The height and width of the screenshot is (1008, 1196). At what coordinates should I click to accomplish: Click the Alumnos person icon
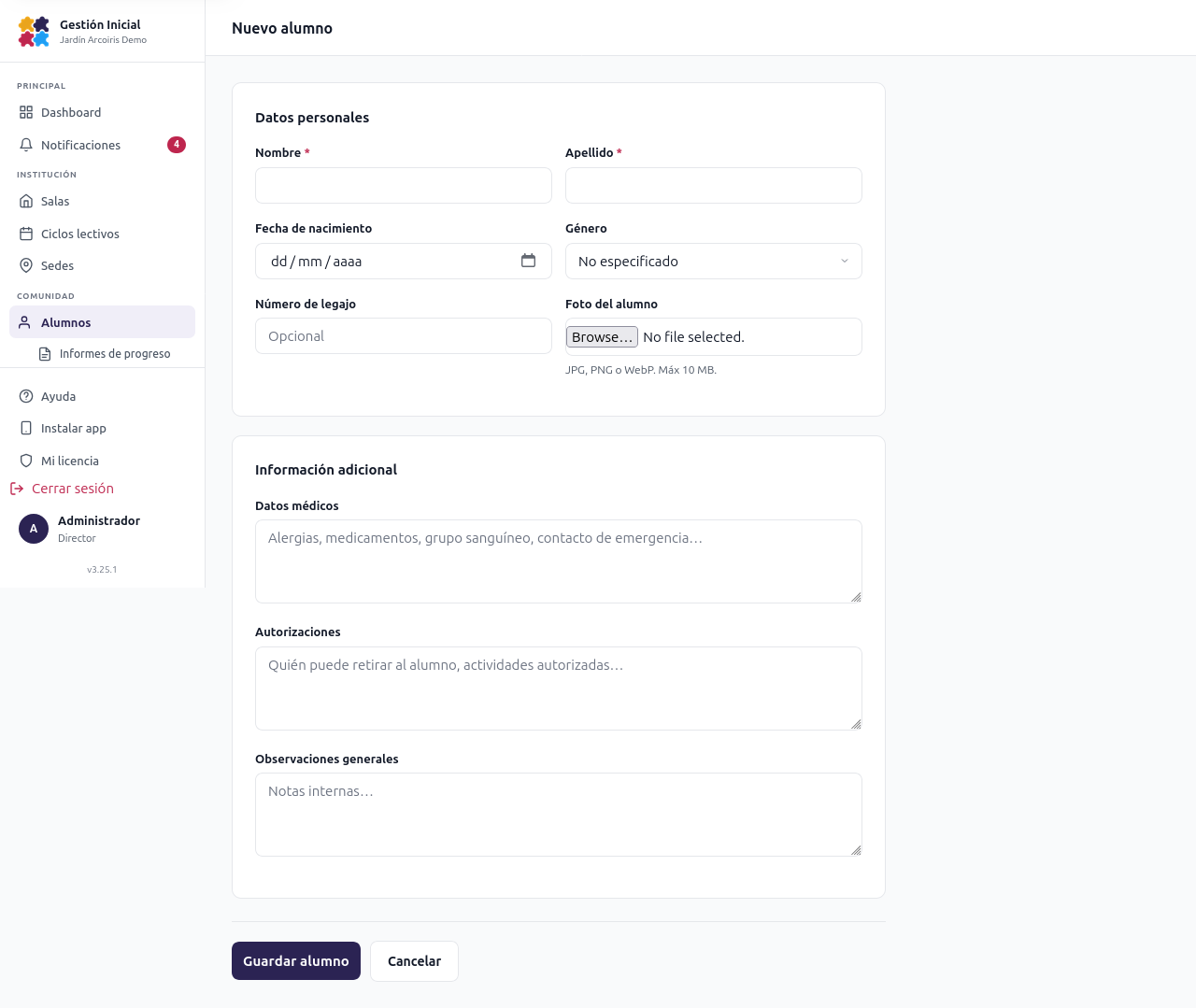tap(25, 322)
